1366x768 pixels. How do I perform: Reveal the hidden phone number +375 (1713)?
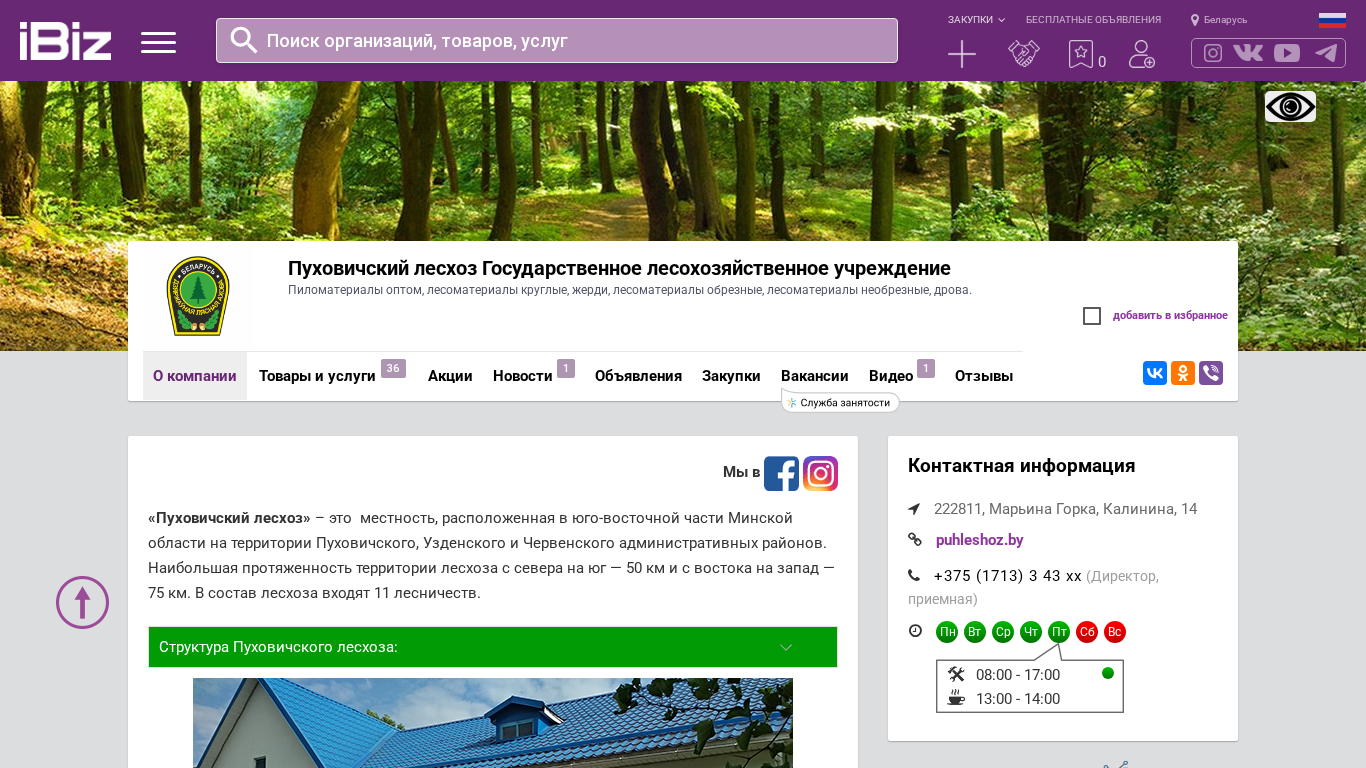tap(1007, 576)
